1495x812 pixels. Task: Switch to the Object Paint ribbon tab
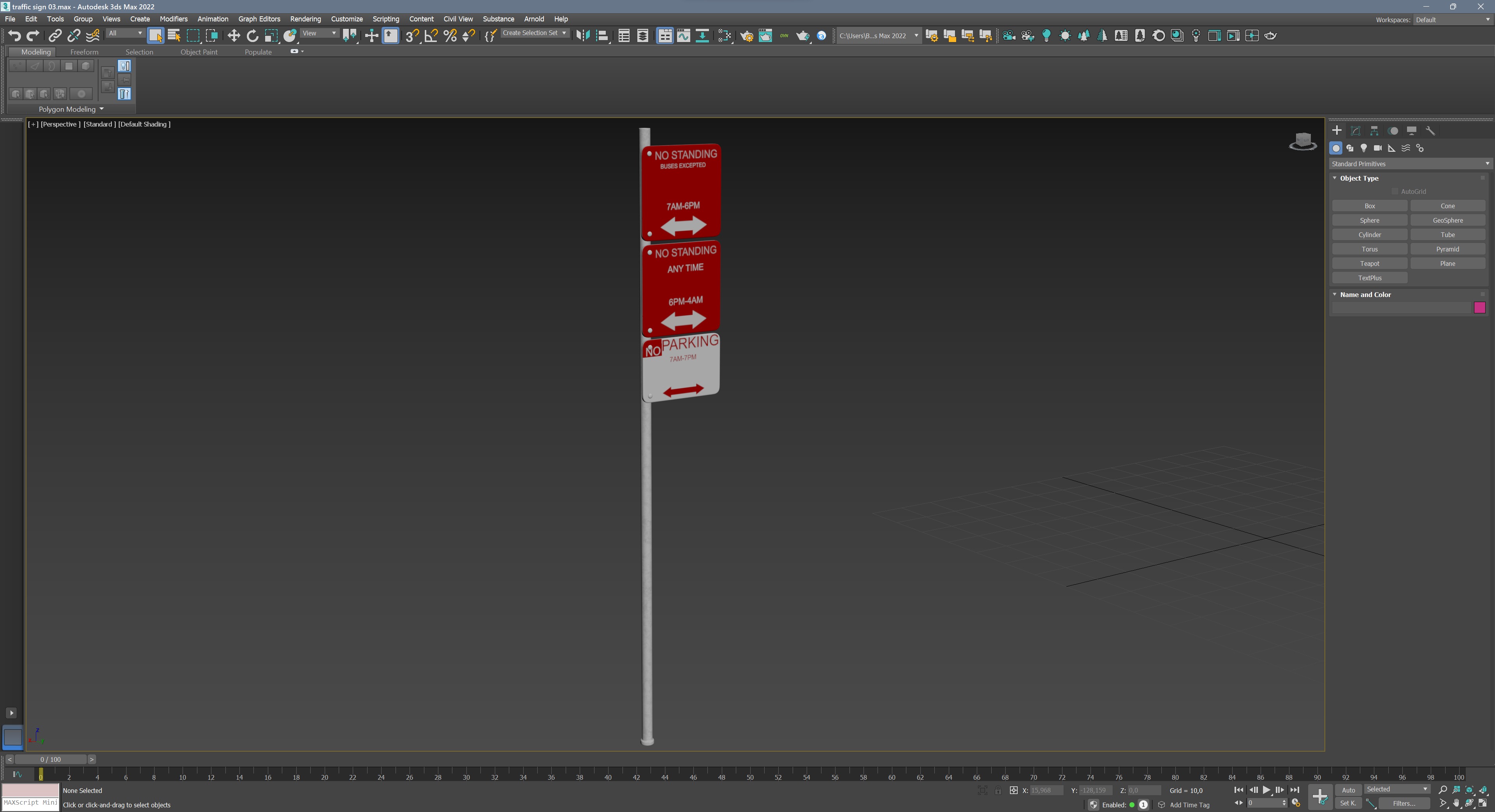199,52
